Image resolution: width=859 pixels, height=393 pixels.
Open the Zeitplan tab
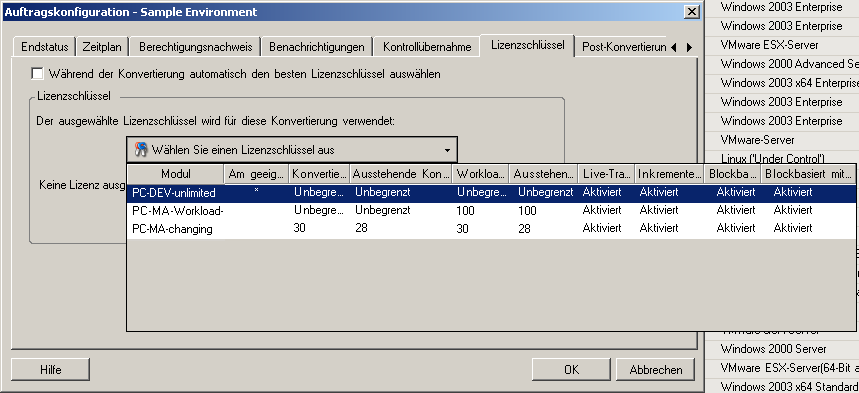(102, 47)
